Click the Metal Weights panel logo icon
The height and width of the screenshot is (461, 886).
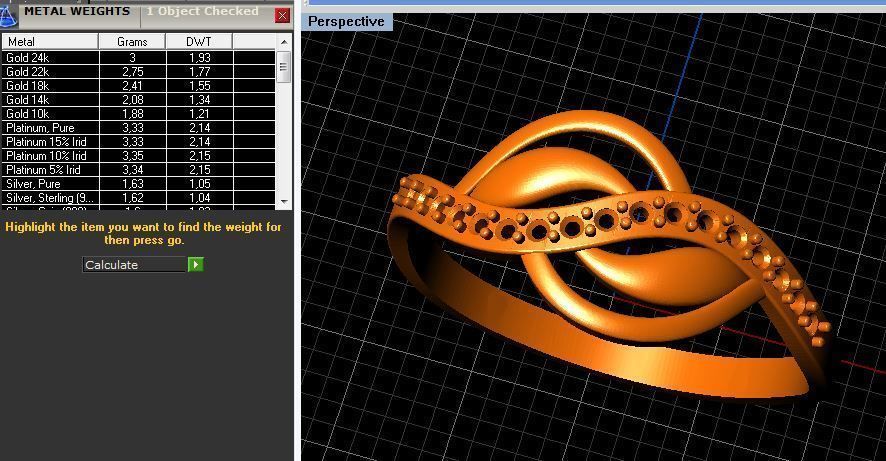pyautogui.click(x=8, y=15)
